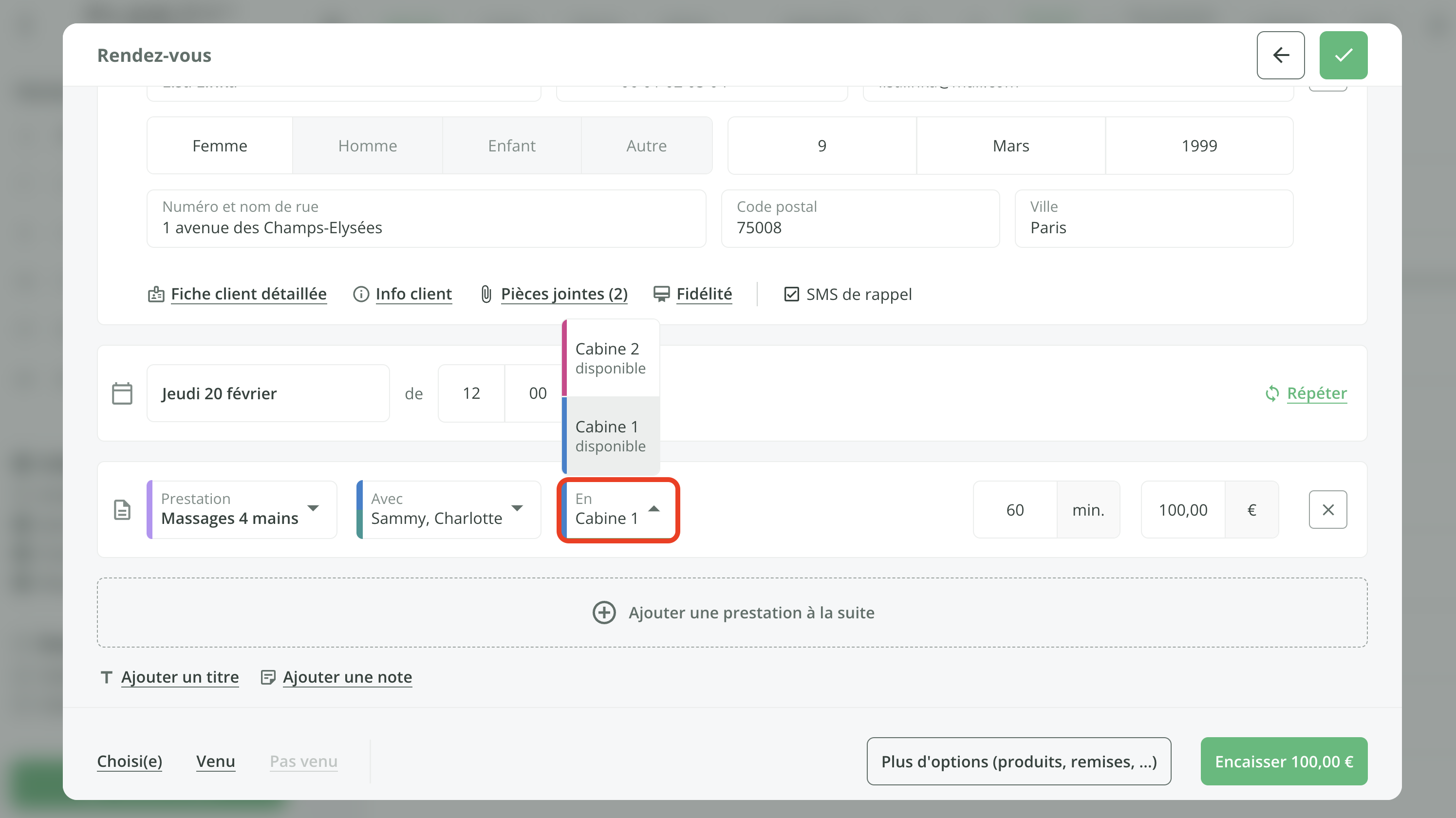Open Plus d'options (produits, remises, ...)
Viewport: 1456px width, 818px height.
[1019, 762]
